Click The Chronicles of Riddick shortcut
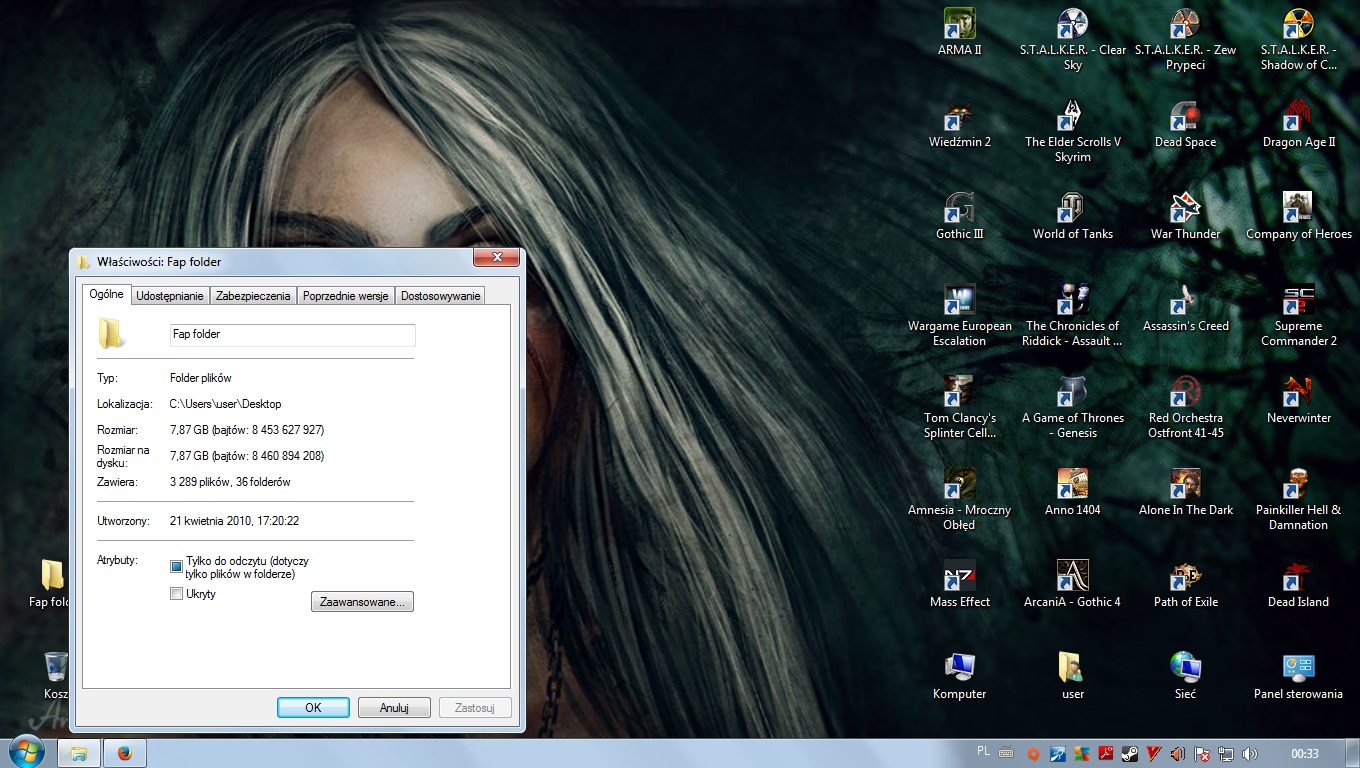 click(1072, 315)
